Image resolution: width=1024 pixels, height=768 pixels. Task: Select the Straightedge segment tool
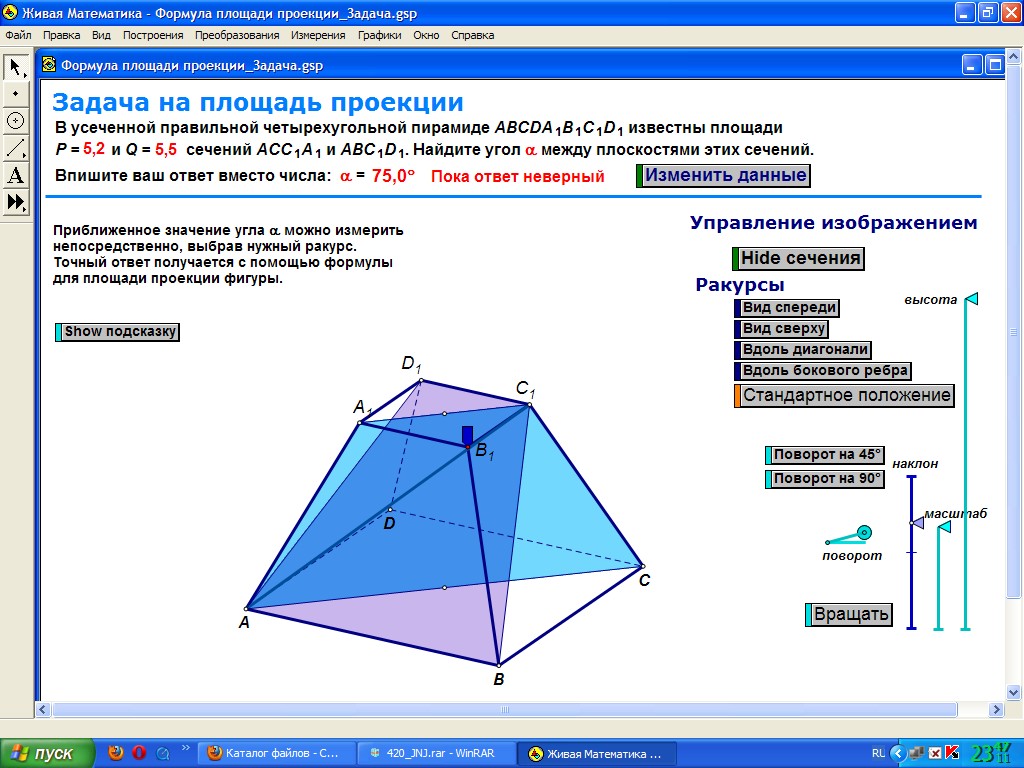(16, 148)
